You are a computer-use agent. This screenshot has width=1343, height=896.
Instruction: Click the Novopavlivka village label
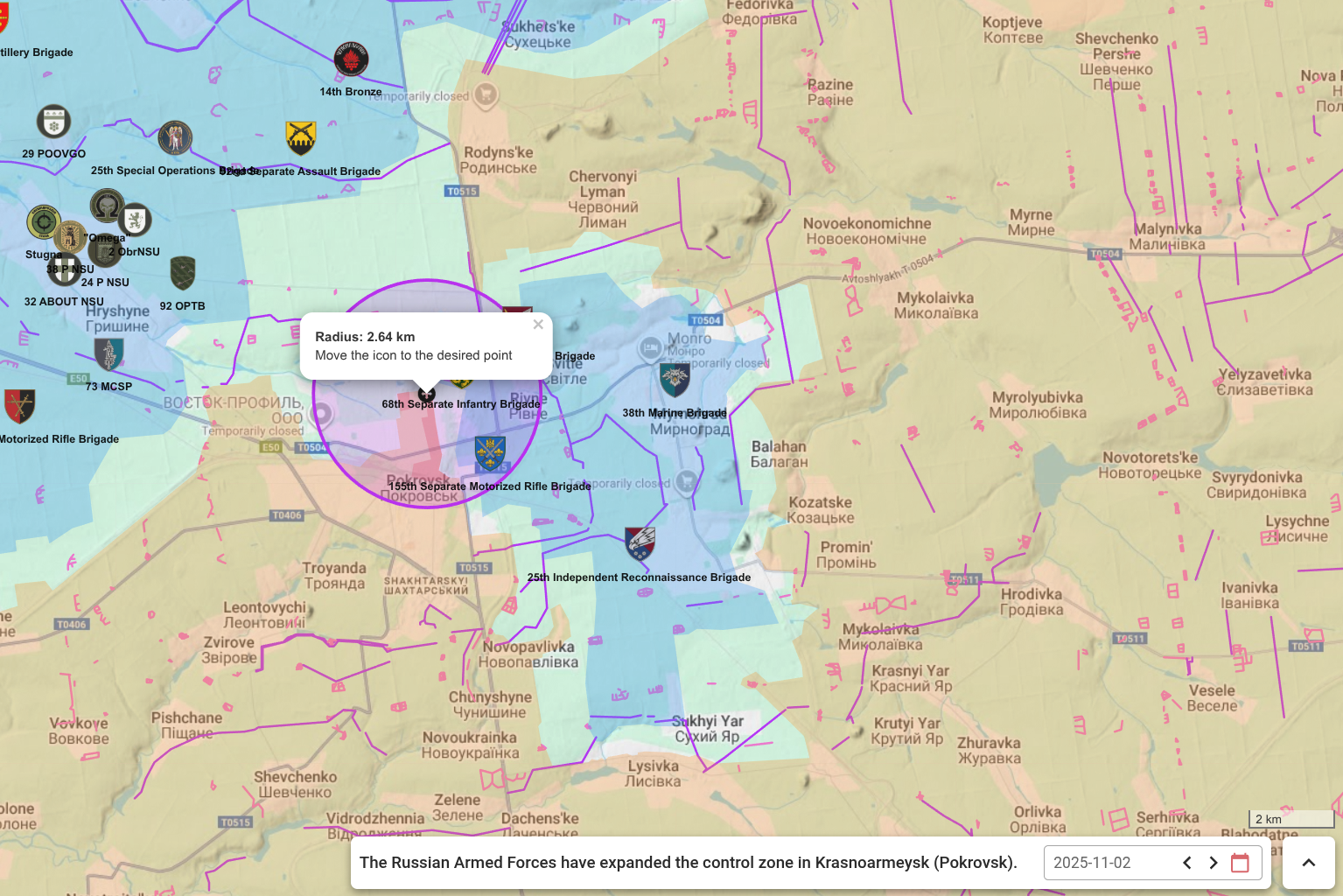click(x=528, y=654)
